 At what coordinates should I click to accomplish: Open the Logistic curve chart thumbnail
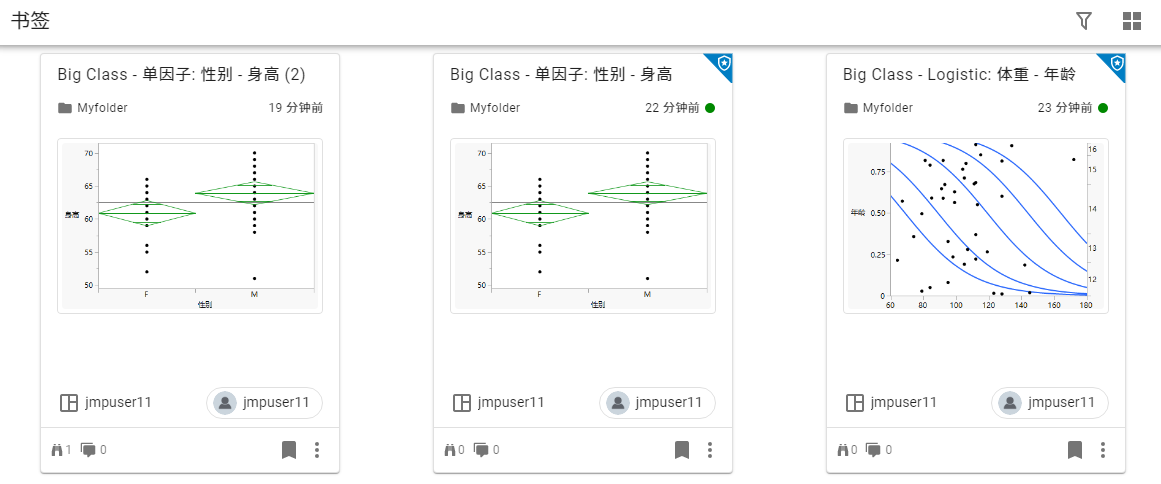(976, 226)
